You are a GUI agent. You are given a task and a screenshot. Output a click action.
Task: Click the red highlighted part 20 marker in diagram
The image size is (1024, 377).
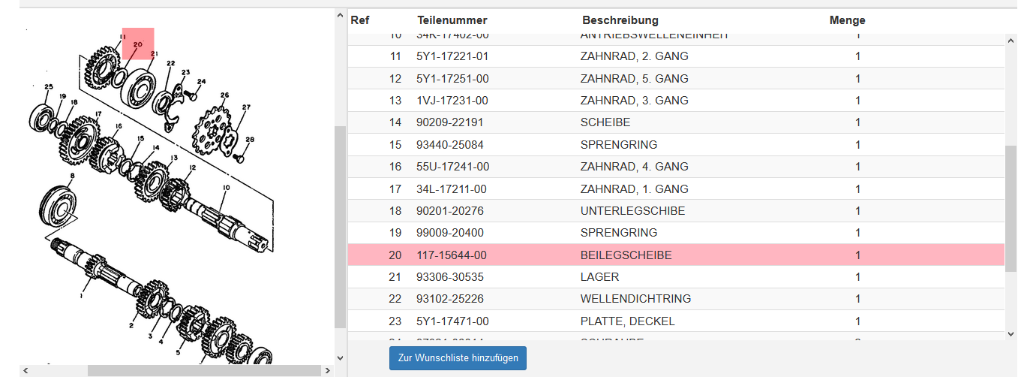pos(138,43)
